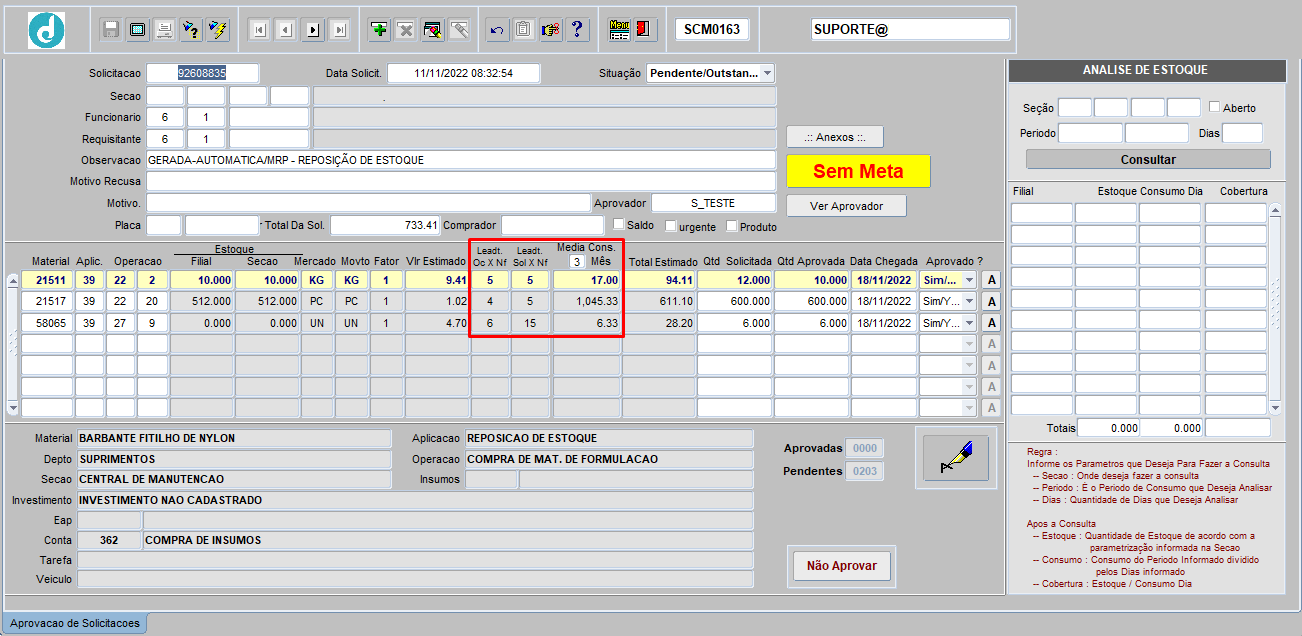
Task: Click material code 21517 cell
Action: 47,301
